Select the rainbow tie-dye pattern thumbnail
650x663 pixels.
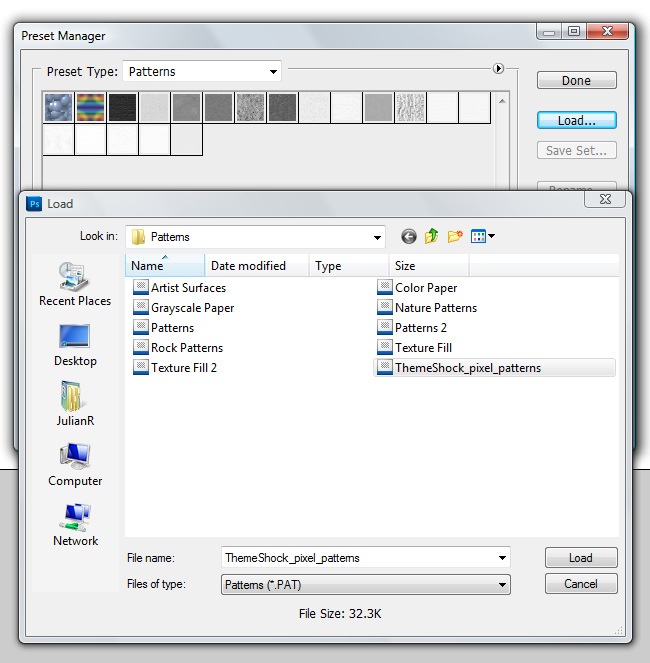click(91, 108)
